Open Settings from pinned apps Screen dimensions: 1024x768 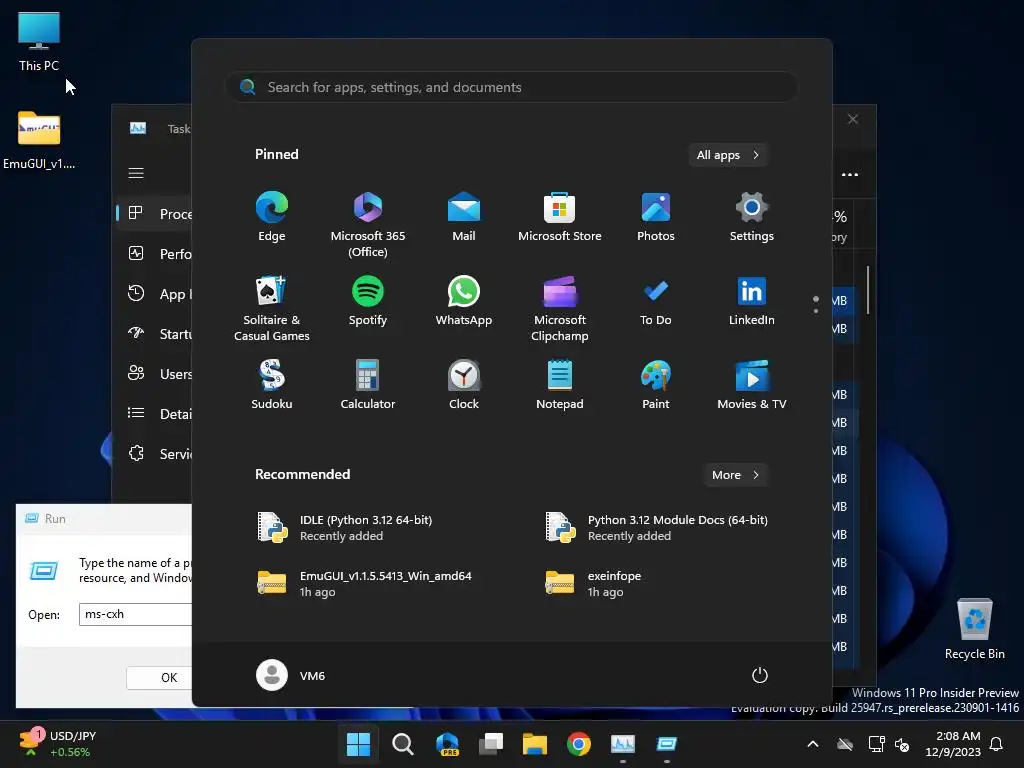tap(752, 217)
